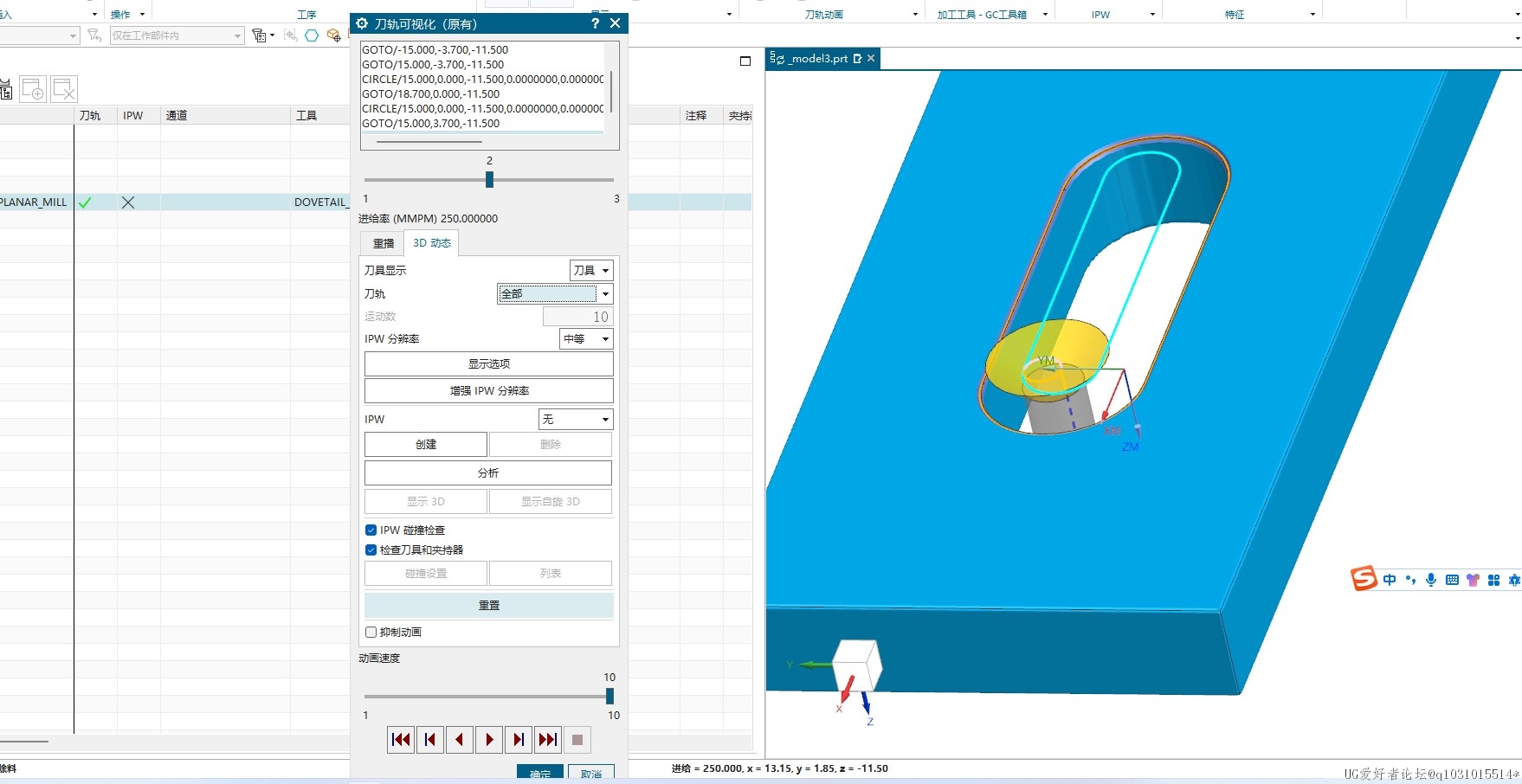Toggle 检查刀具和夹持器 checkbox
Image resolution: width=1522 pixels, height=784 pixels.
371,549
